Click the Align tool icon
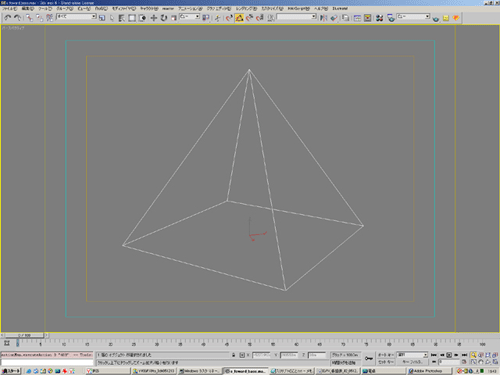The height and width of the screenshot is (375, 500). pyautogui.click(x=334, y=18)
